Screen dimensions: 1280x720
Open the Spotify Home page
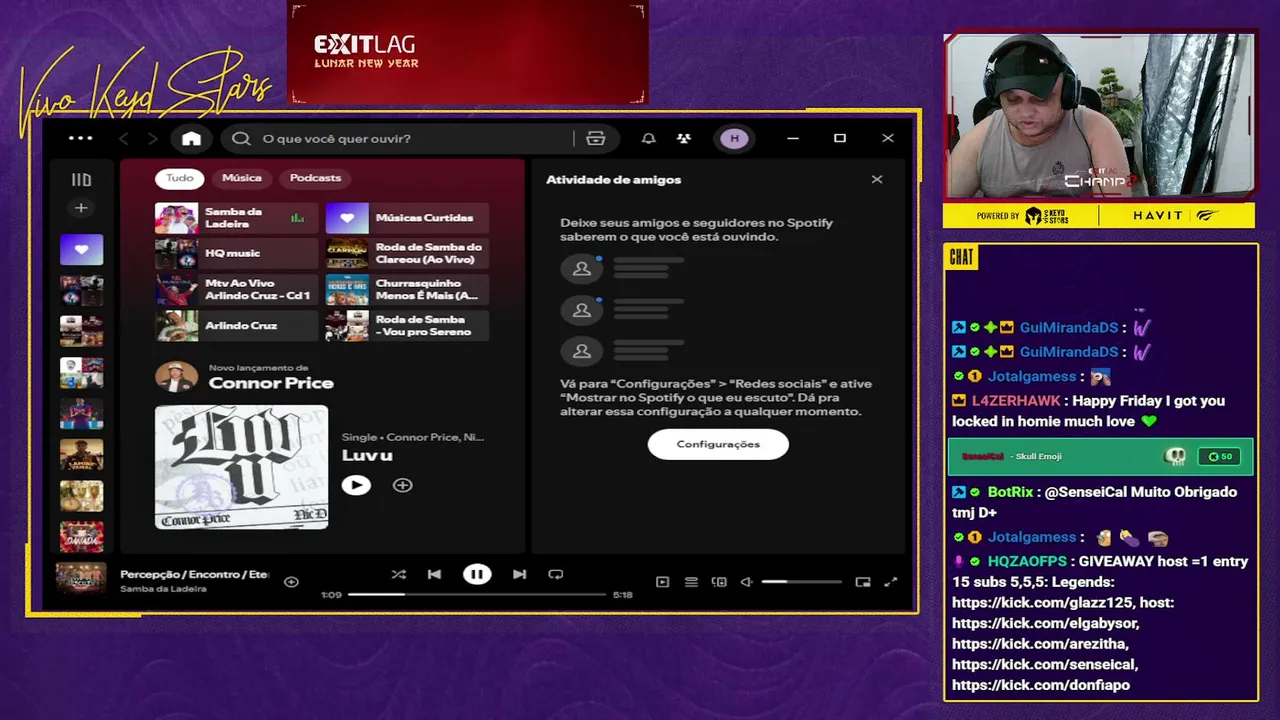pyautogui.click(x=191, y=138)
